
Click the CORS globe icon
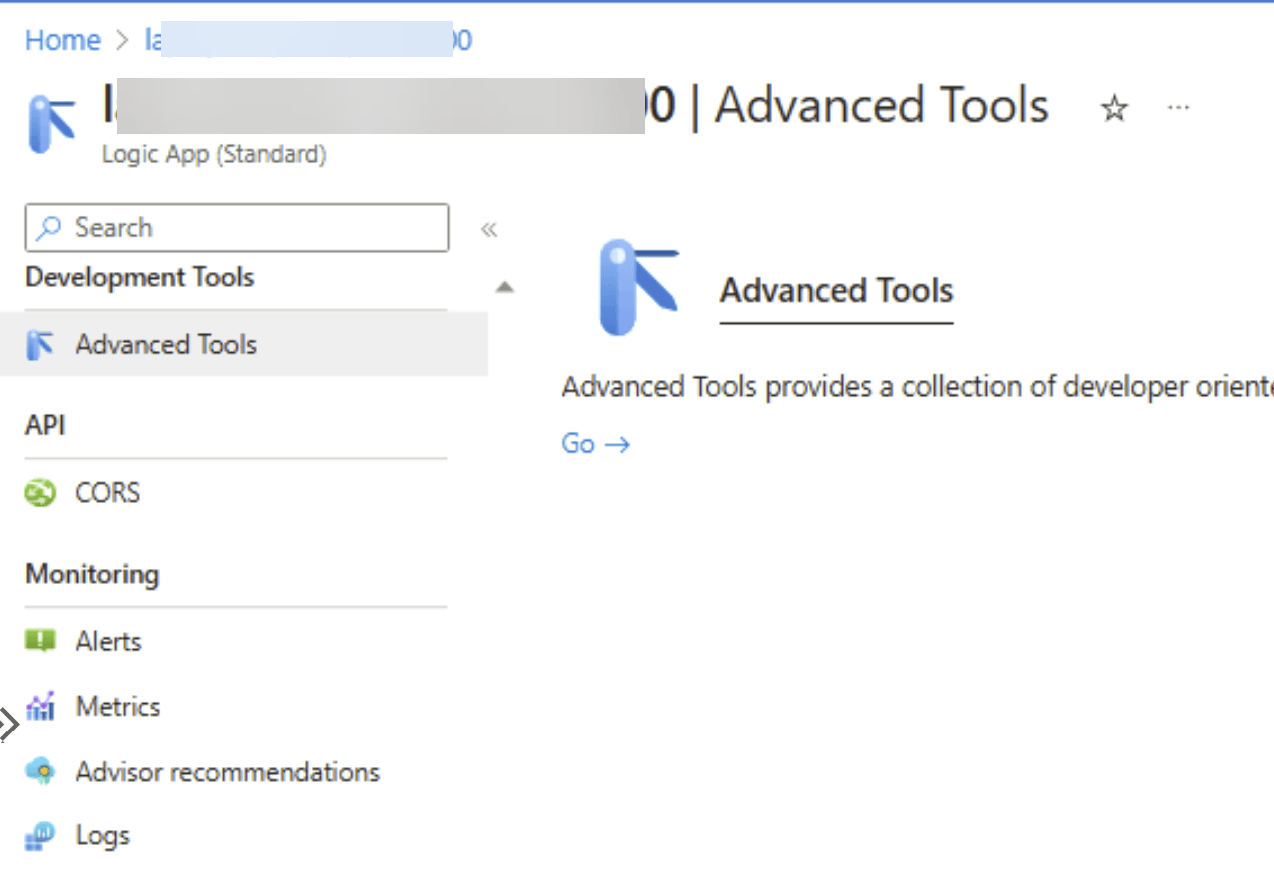coord(40,493)
